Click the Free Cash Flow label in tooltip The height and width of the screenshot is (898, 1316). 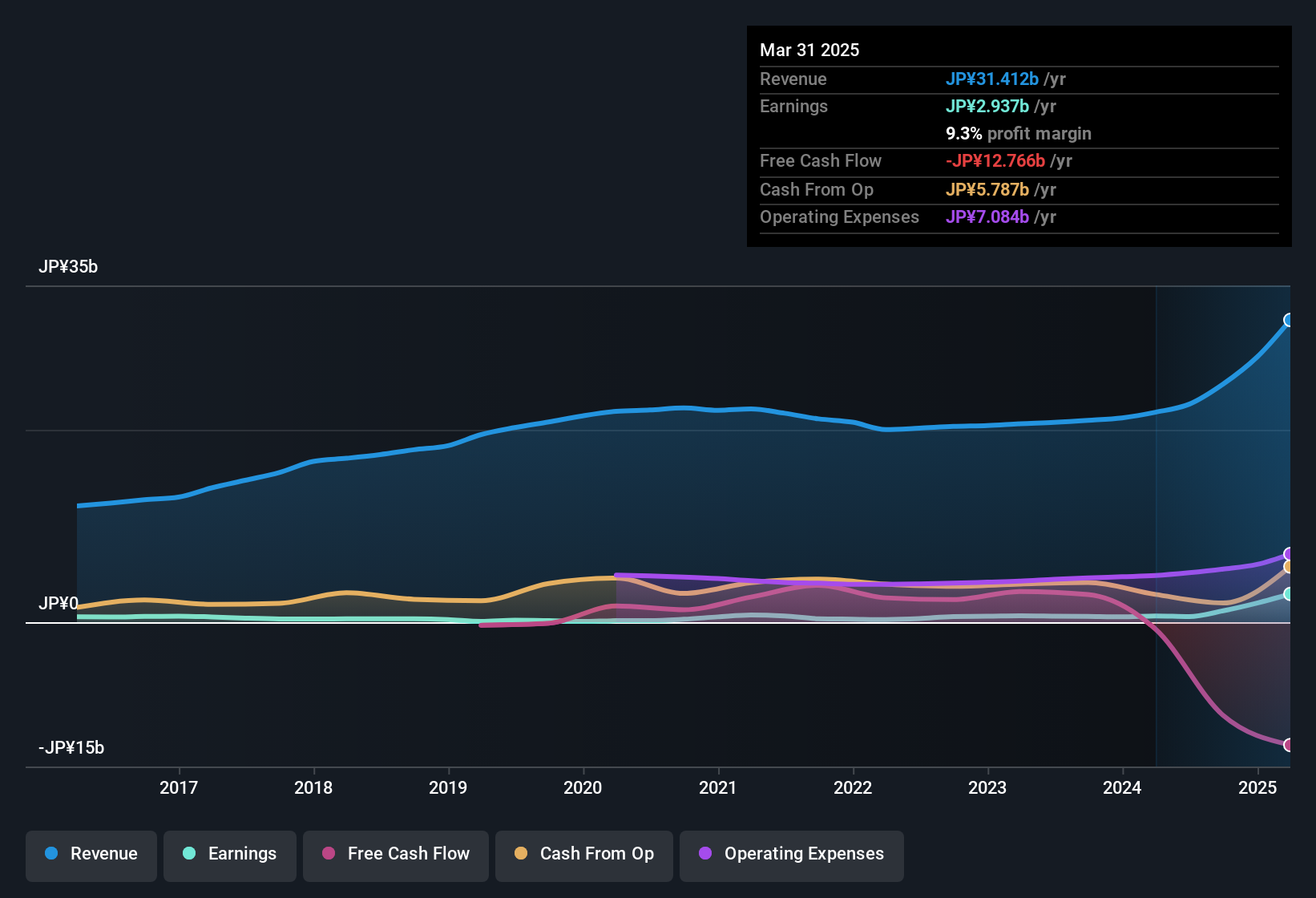pyautogui.click(x=821, y=161)
